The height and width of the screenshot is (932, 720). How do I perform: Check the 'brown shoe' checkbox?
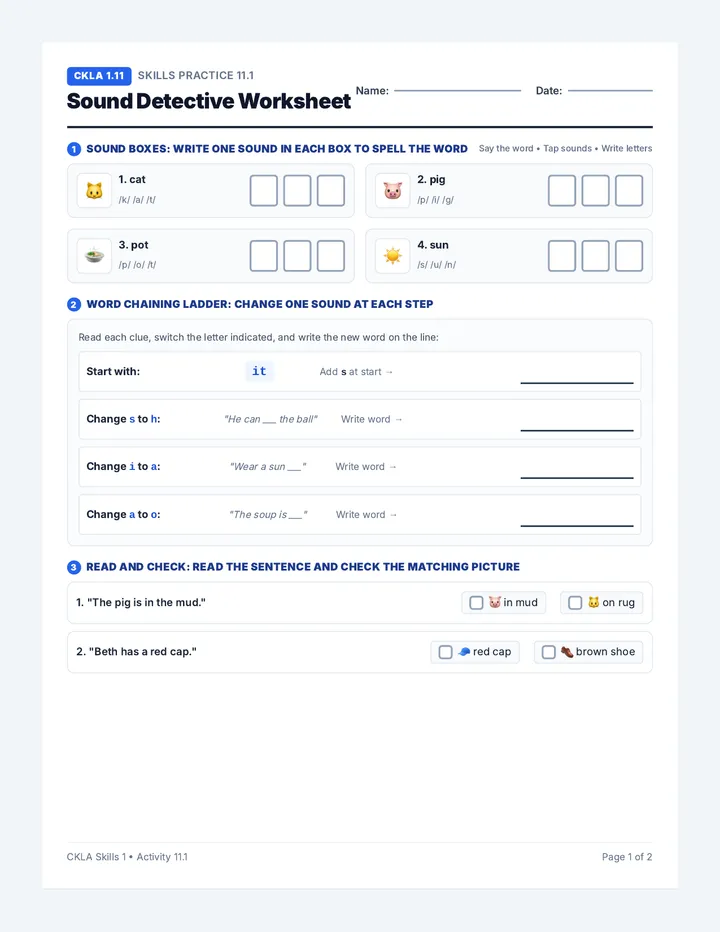coord(549,652)
